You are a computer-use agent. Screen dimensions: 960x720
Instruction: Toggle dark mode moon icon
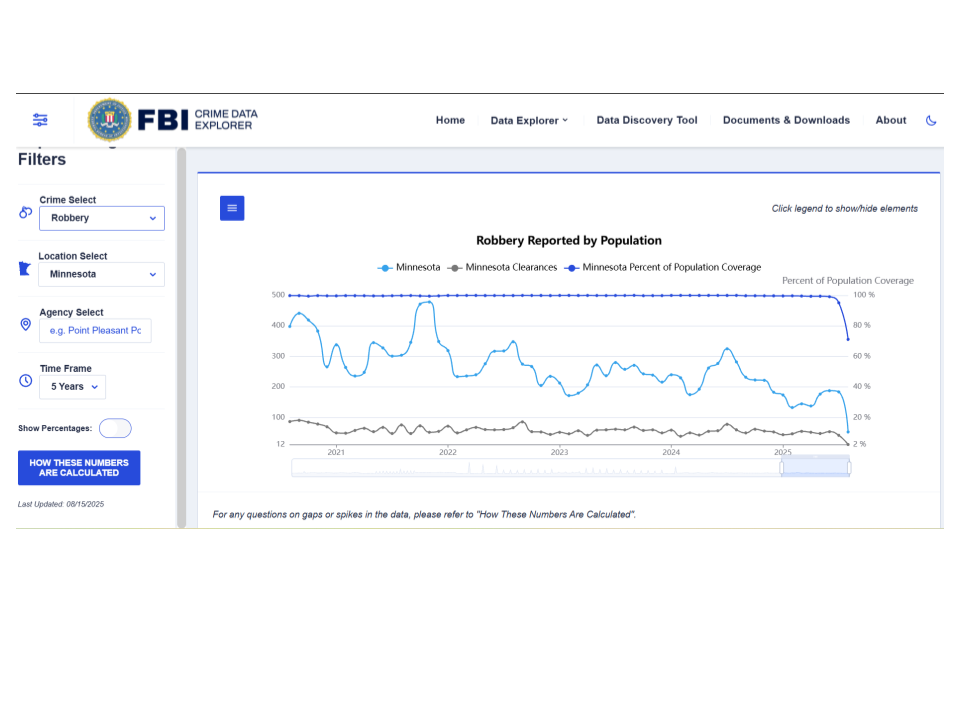point(931,120)
